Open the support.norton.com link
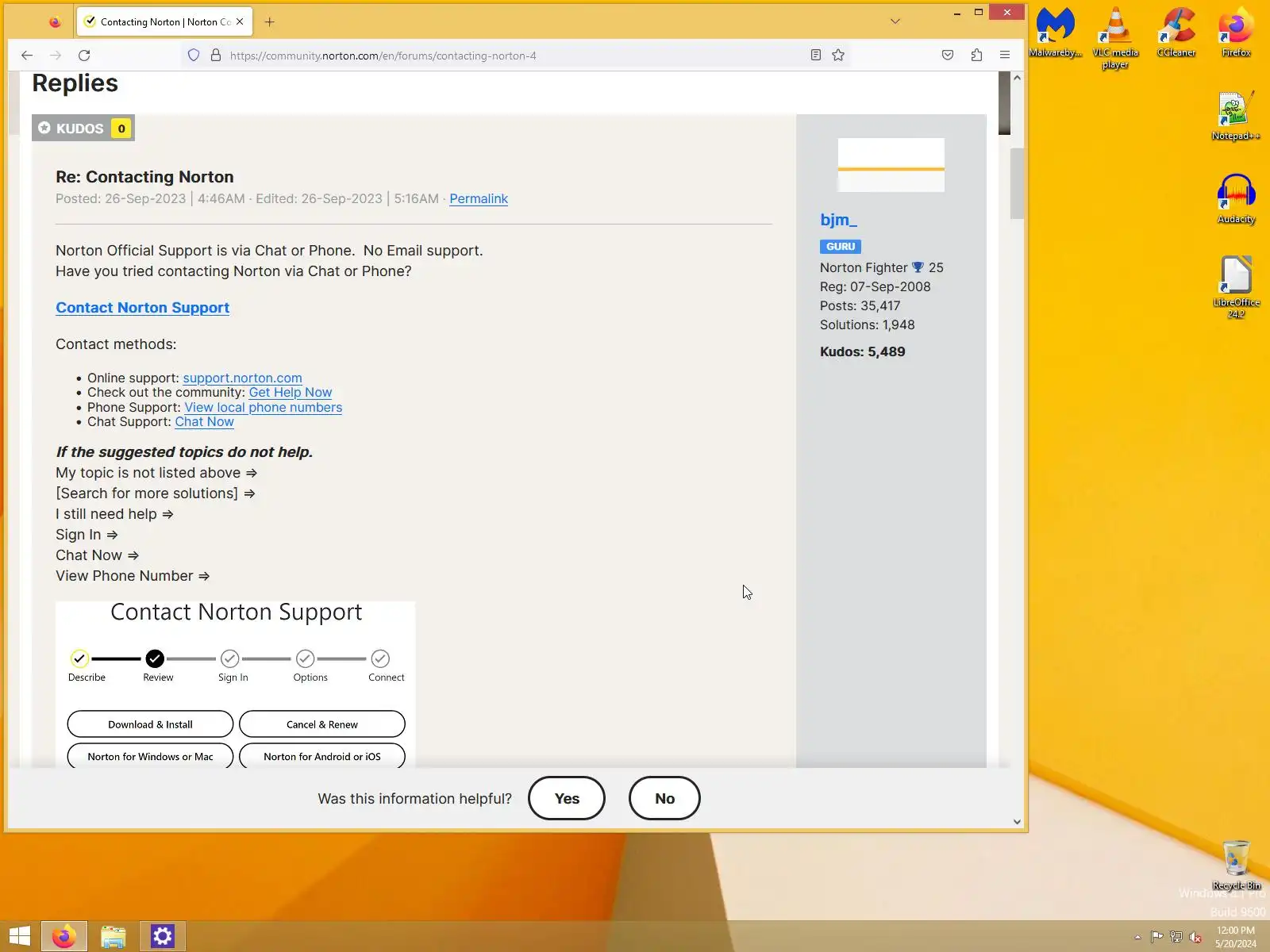 (242, 378)
